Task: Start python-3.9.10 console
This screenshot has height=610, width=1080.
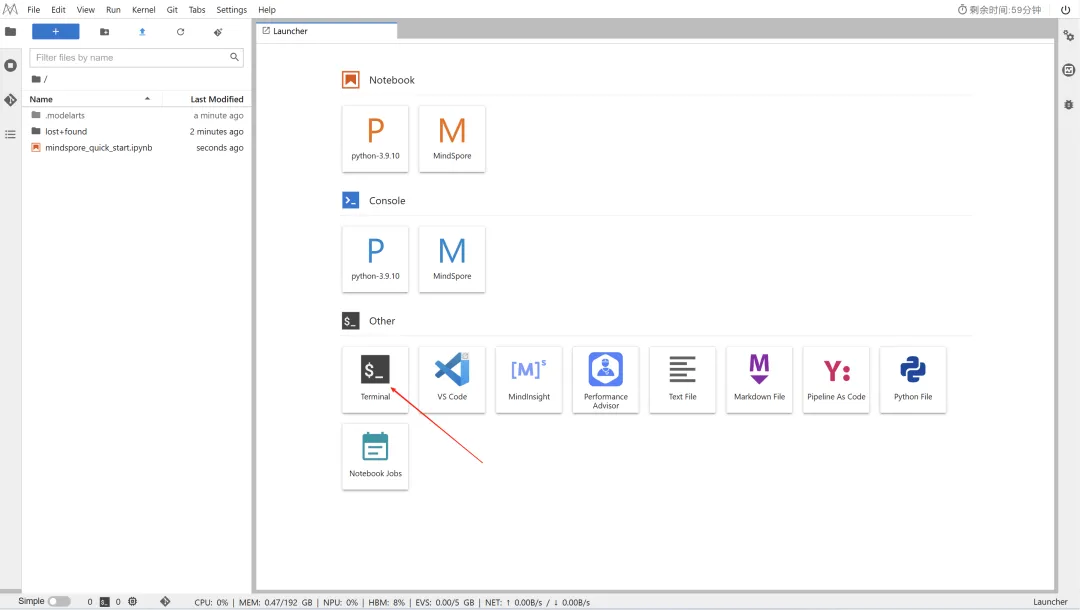Action: pos(375,259)
